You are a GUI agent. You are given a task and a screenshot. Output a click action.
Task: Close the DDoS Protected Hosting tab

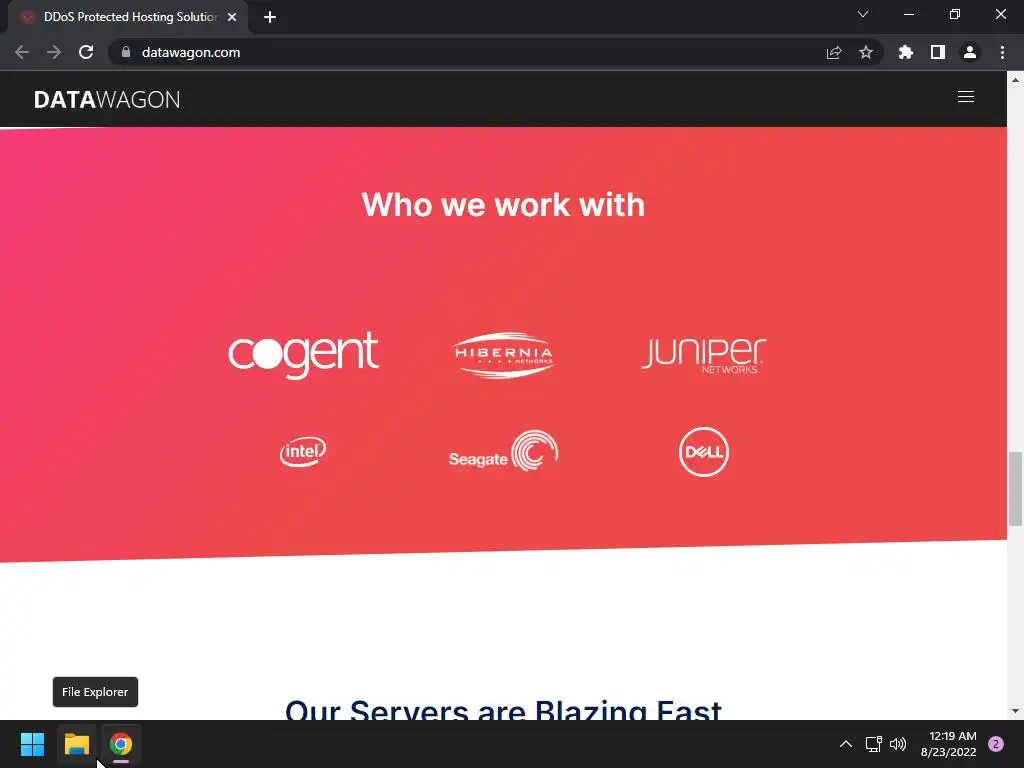coord(232,17)
